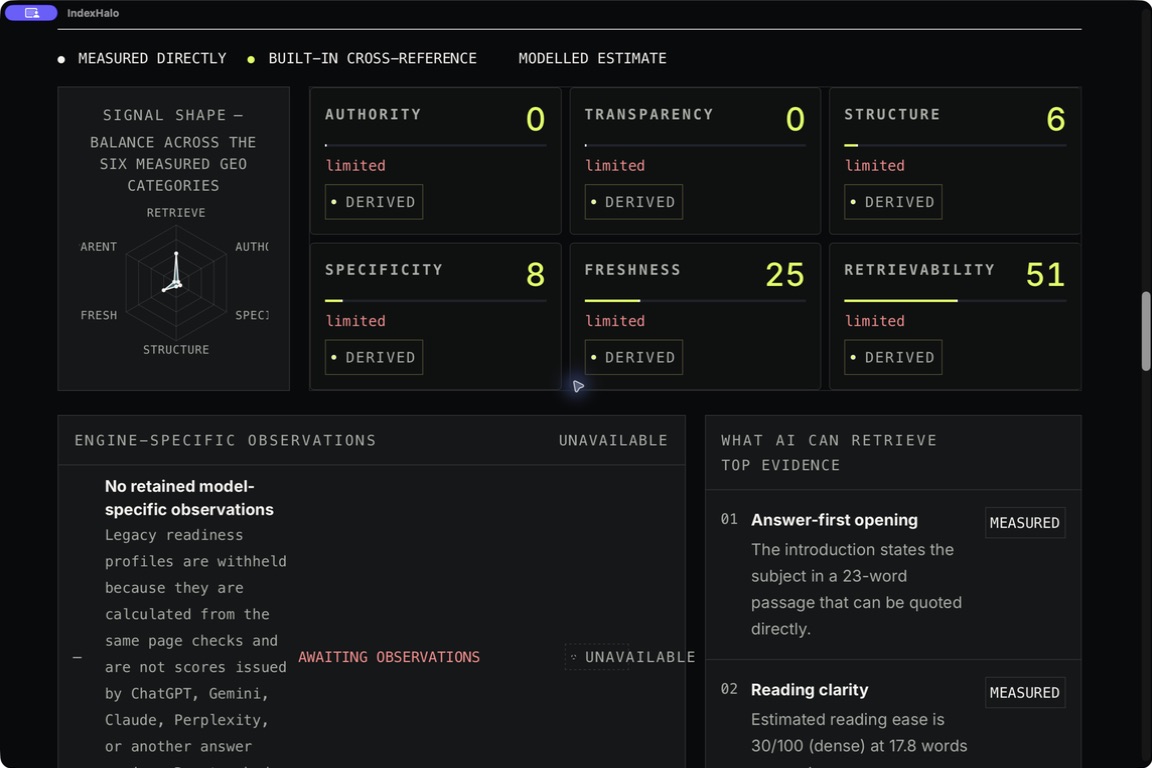Click the DERIVED badge under RETRIEVABILITY

(893, 357)
